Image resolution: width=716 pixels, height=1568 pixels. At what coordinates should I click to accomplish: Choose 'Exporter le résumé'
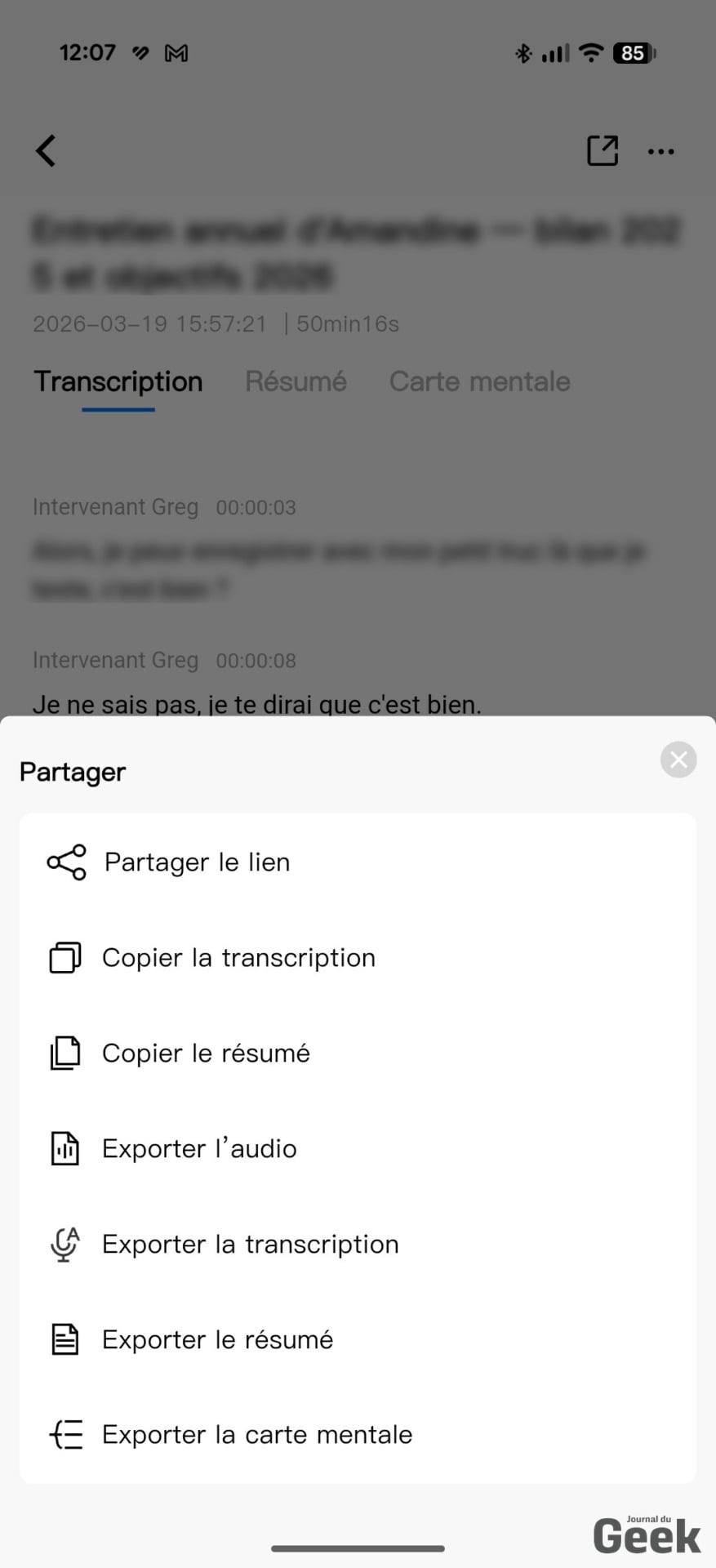(x=217, y=1340)
